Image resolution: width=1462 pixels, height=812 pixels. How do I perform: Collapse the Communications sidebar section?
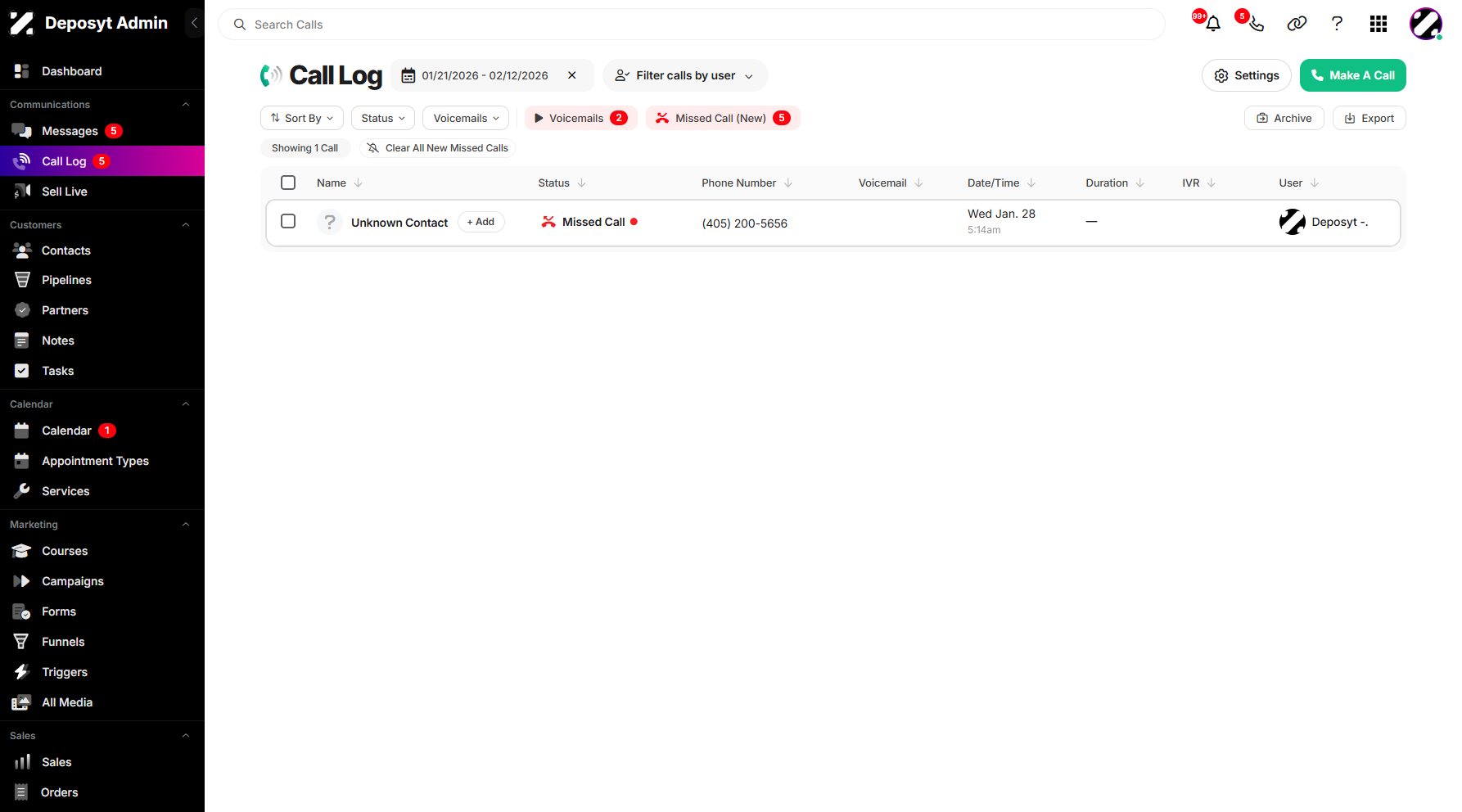[x=186, y=105]
